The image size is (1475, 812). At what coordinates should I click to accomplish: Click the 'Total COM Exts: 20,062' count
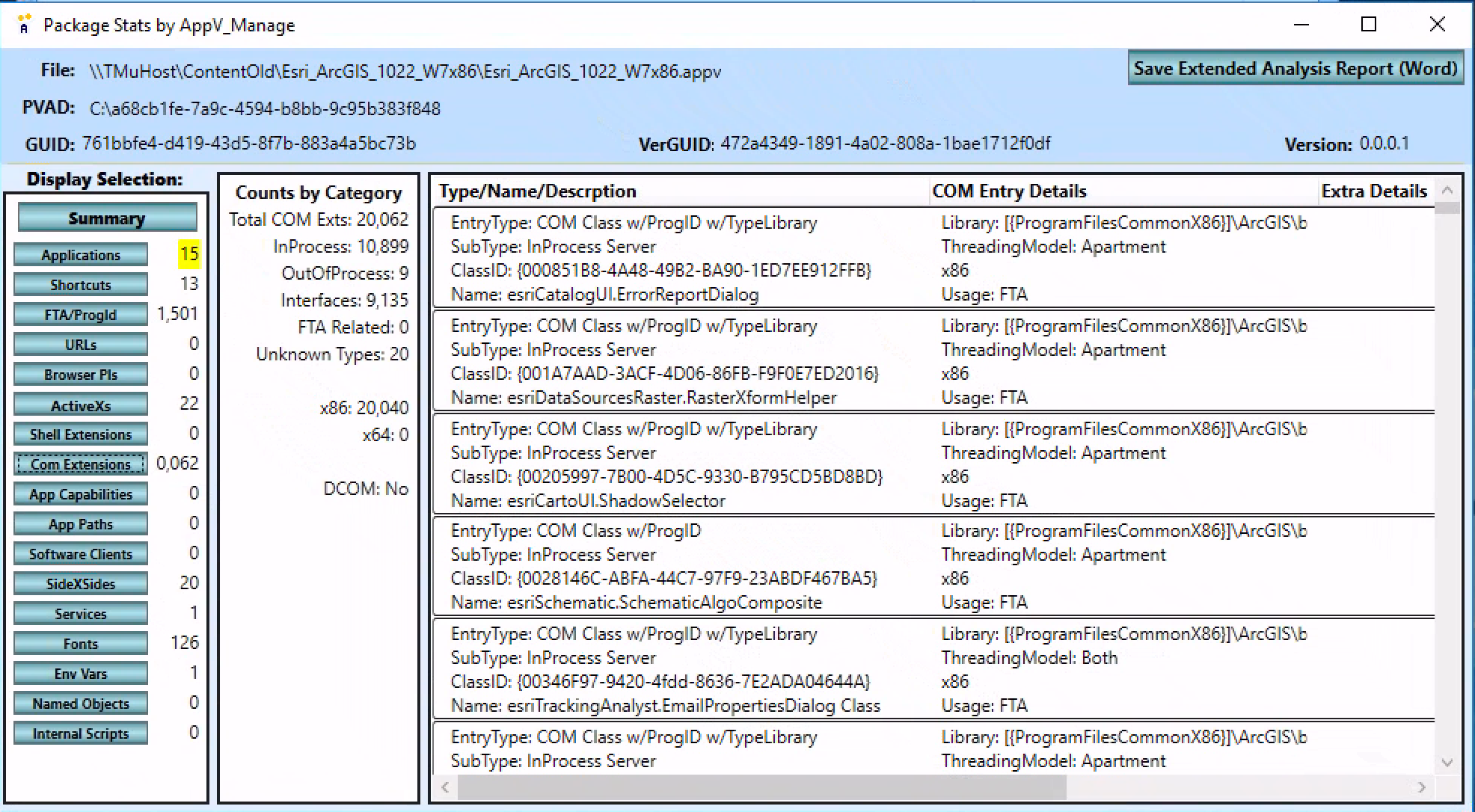pyautogui.click(x=319, y=220)
